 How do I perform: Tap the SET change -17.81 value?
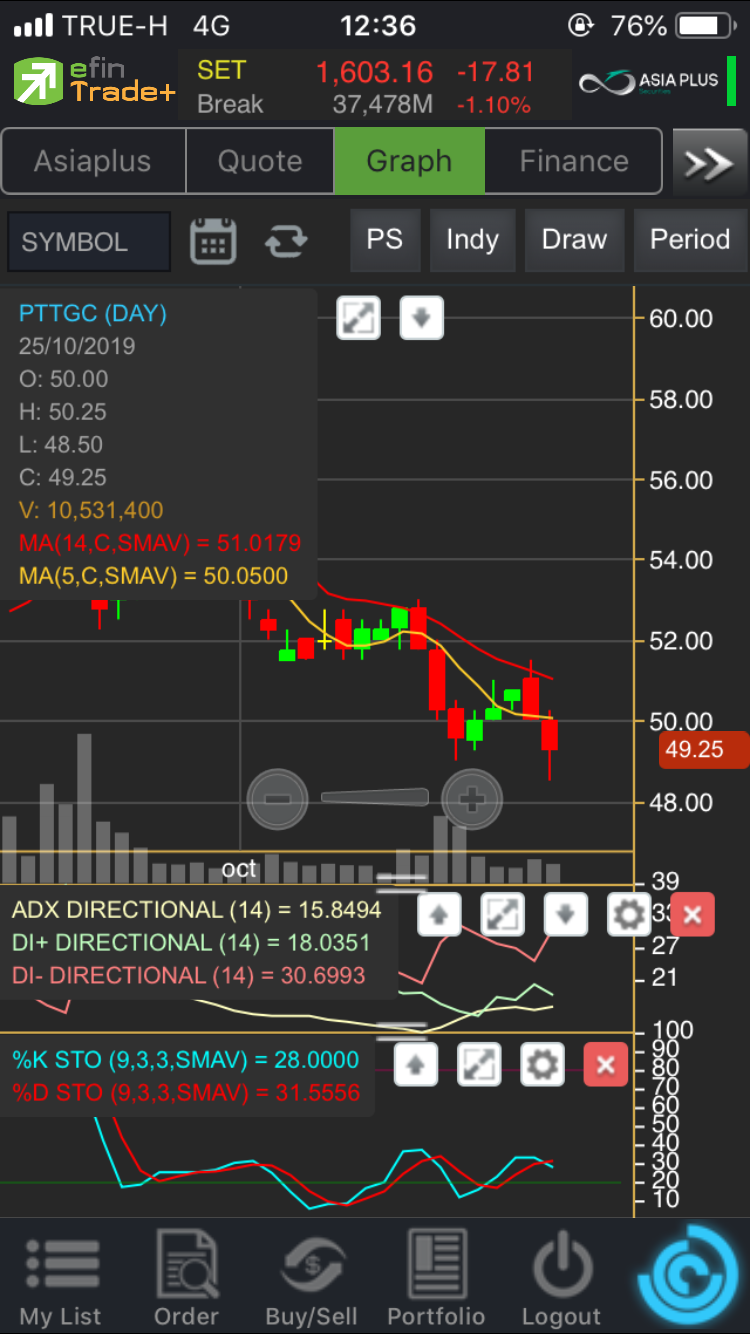click(x=496, y=73)
